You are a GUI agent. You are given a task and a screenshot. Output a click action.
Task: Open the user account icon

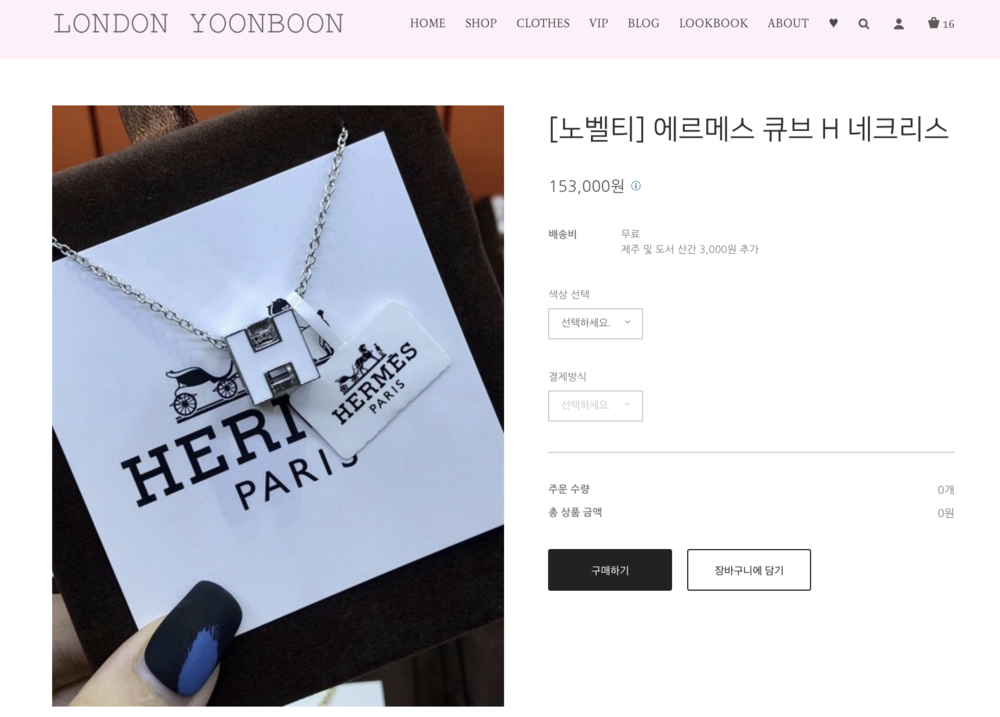click(899, 24)
